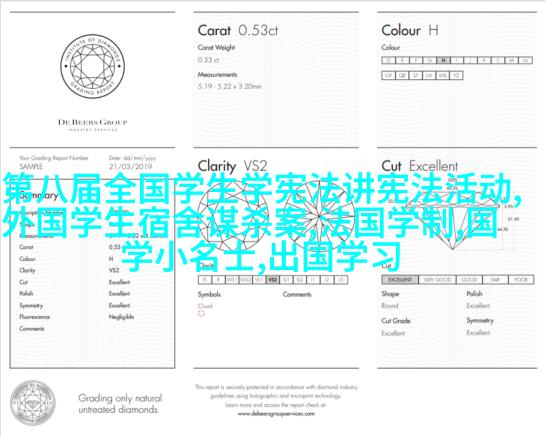This screenshot has width=546, height=436.
Task: Click the holographic seal beside 'Grading only natural'
Action: tap(33, 403)
